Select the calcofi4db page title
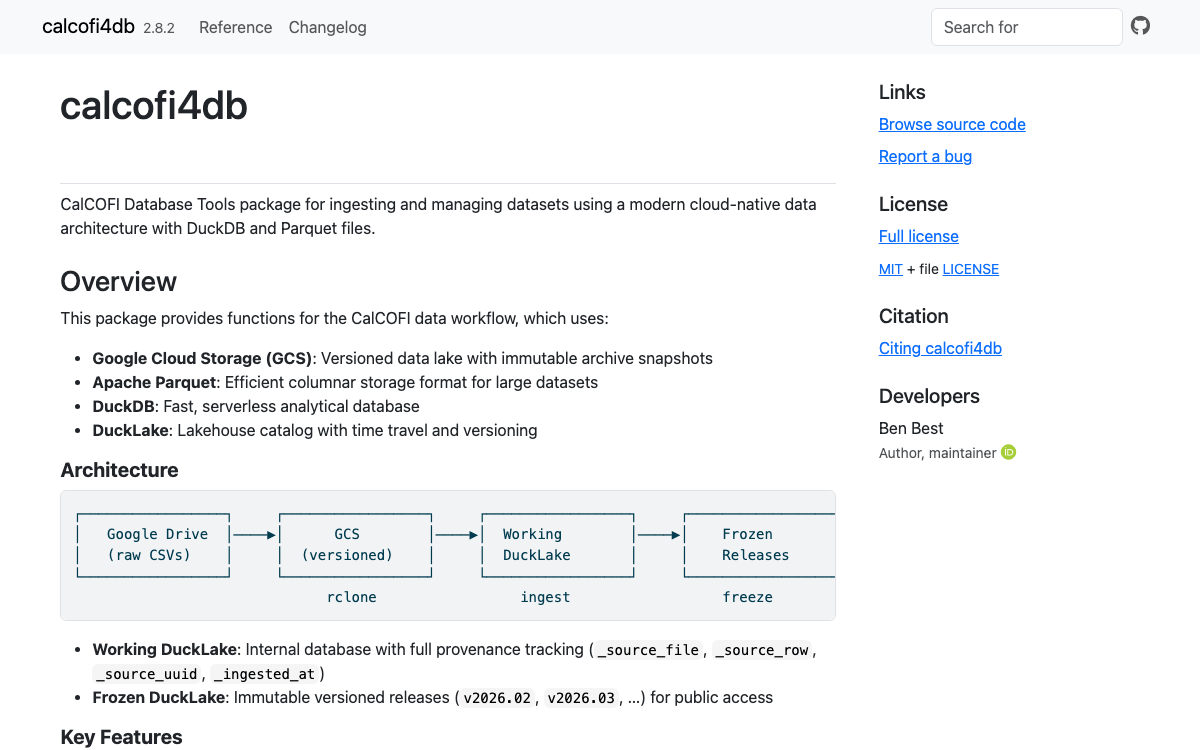Screen dimensions: 1200x750 point(154,106)
